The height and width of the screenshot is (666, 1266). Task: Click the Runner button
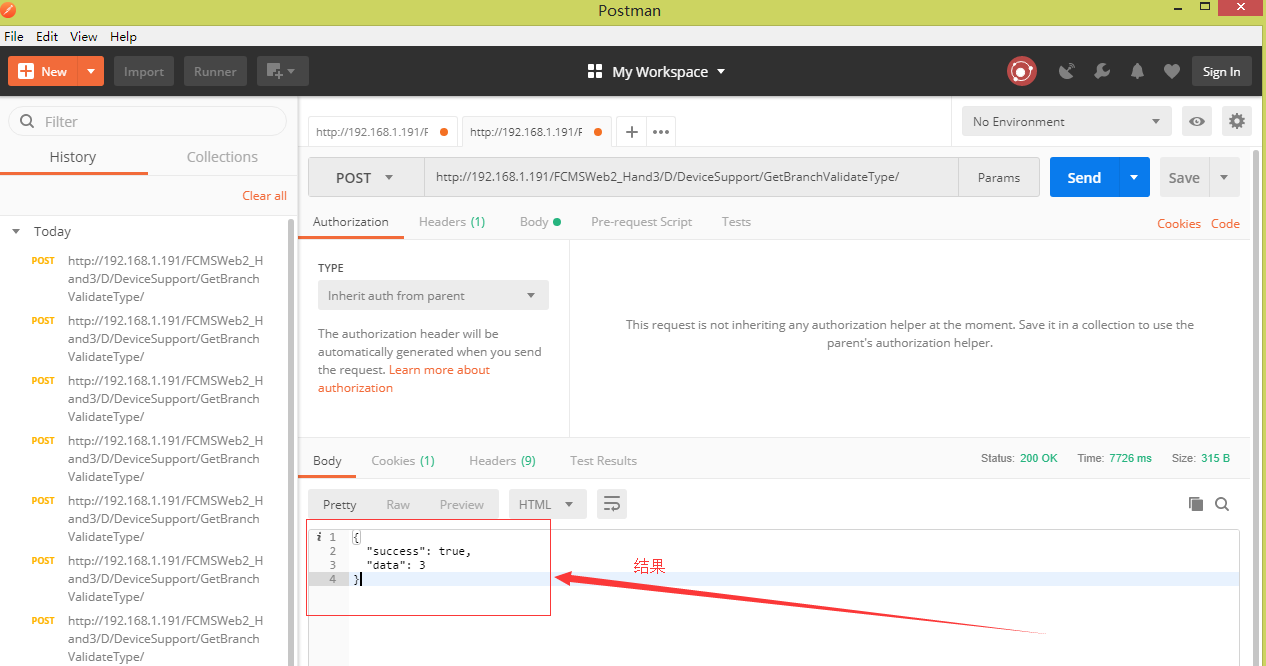point(215,71)
